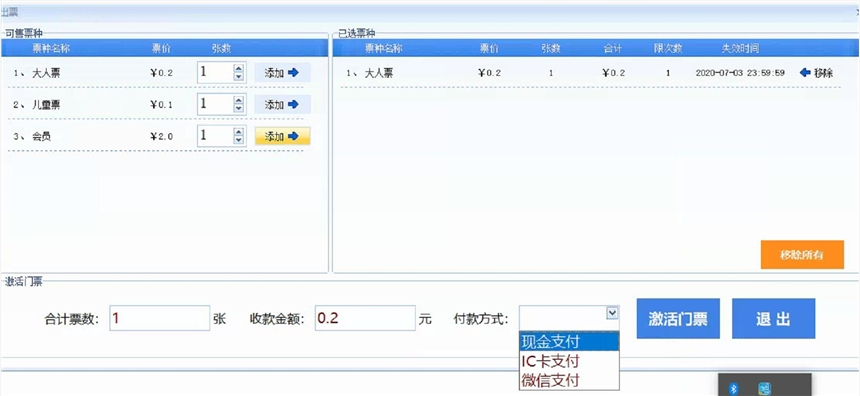This screenshot has height=396, width=860.
Task: Click 合计 column header in 已选票种
Action: pos(613,49)
